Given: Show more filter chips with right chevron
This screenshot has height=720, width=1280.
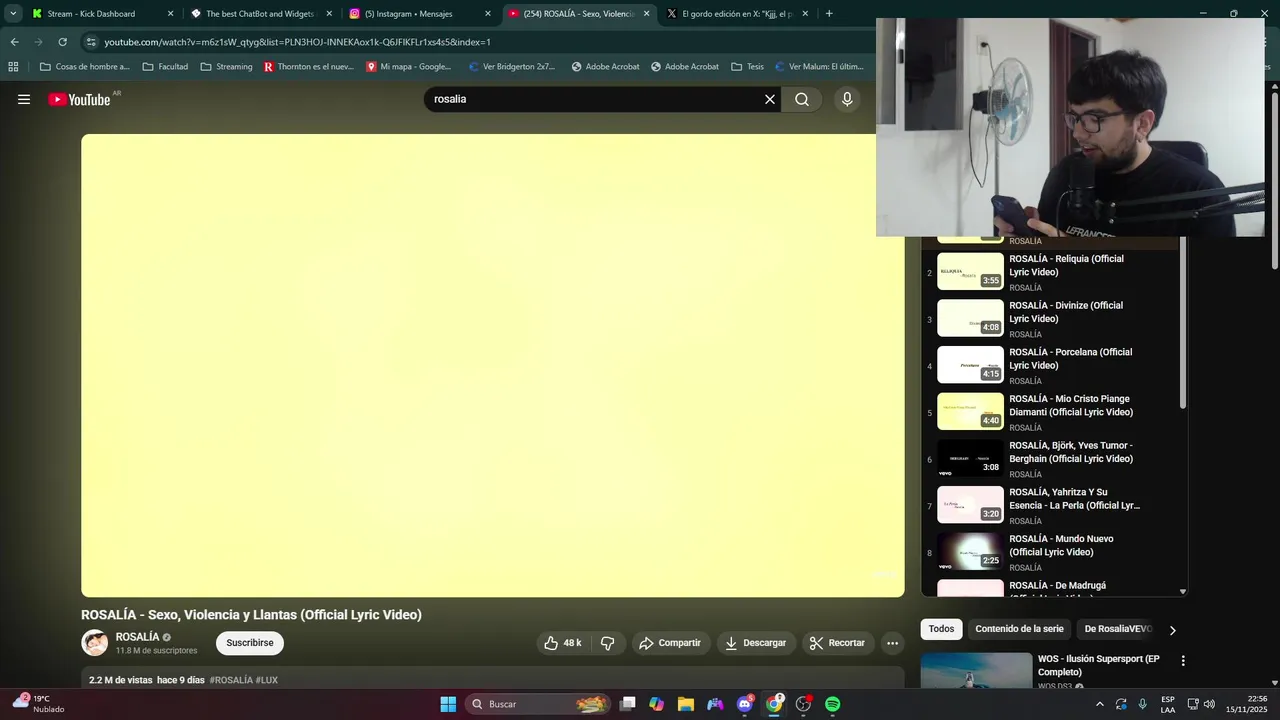Looking at the screenshot, I should tap(1172, 630).
